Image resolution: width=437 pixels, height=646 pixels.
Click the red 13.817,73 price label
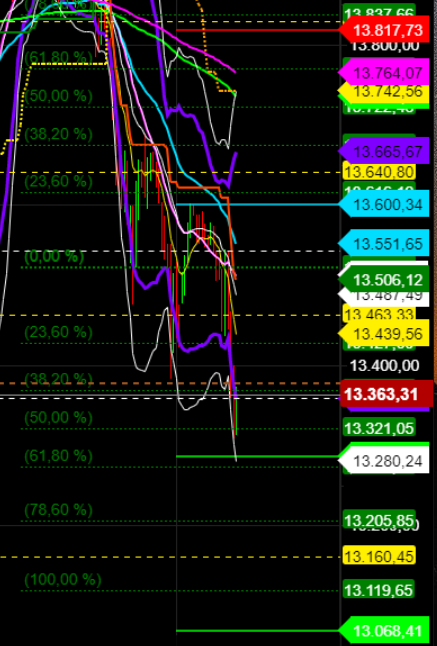[385, 30]
